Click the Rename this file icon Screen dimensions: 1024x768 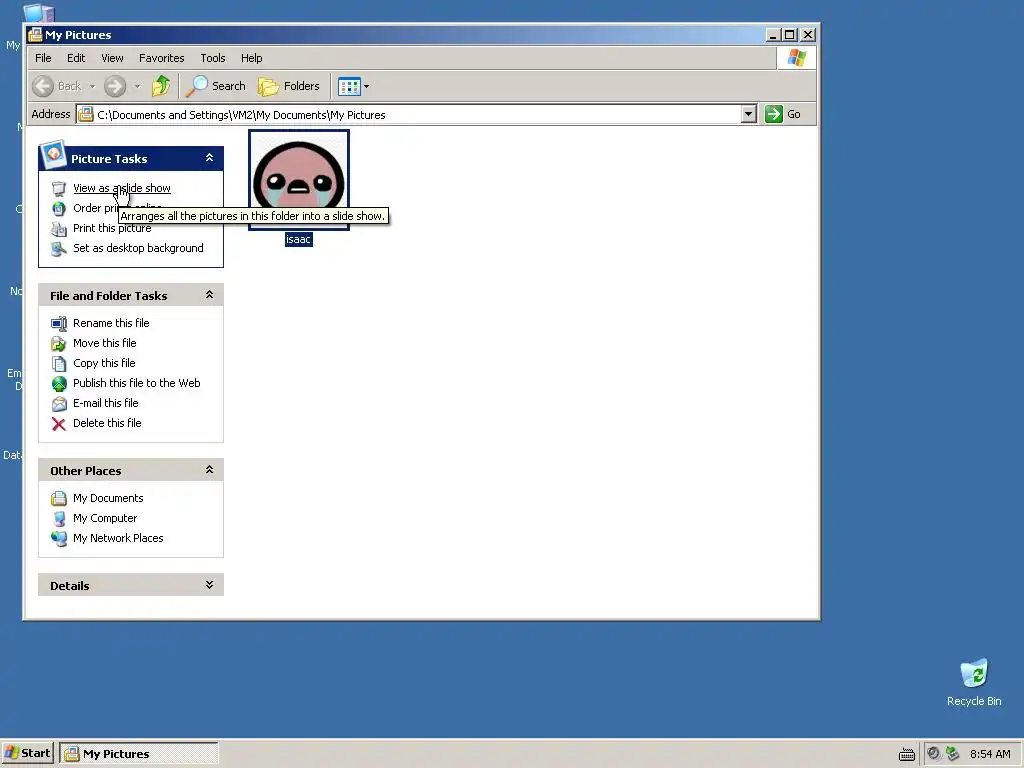coord(59,324)
